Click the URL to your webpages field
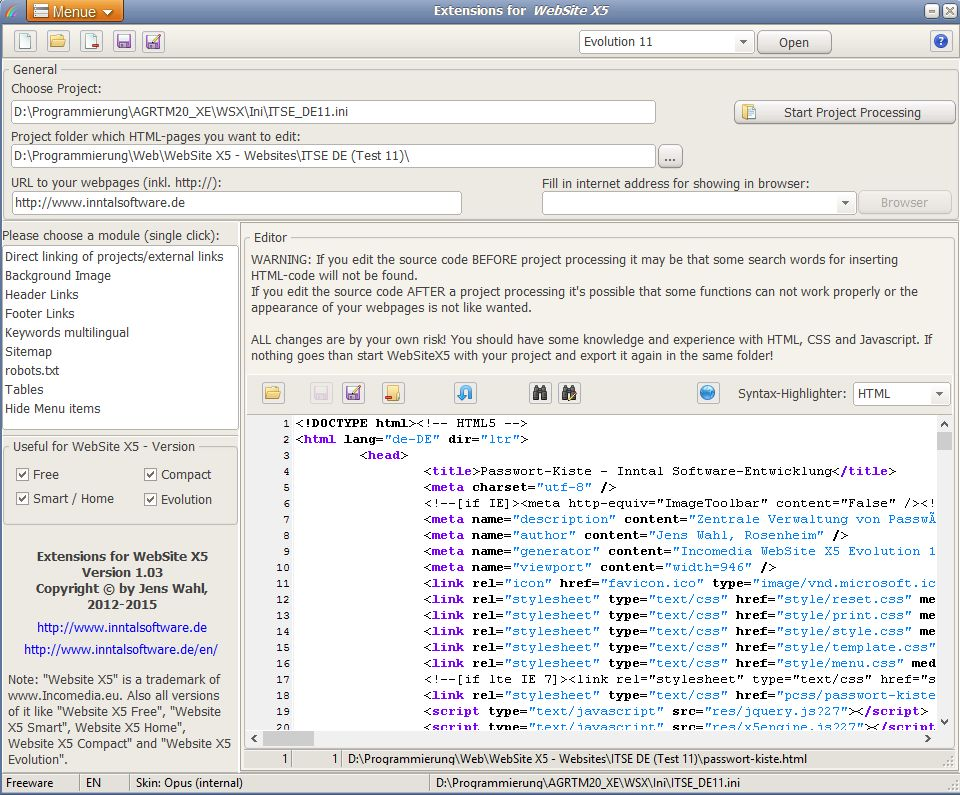This screenshot has width=960, height=795. [236, 203]
